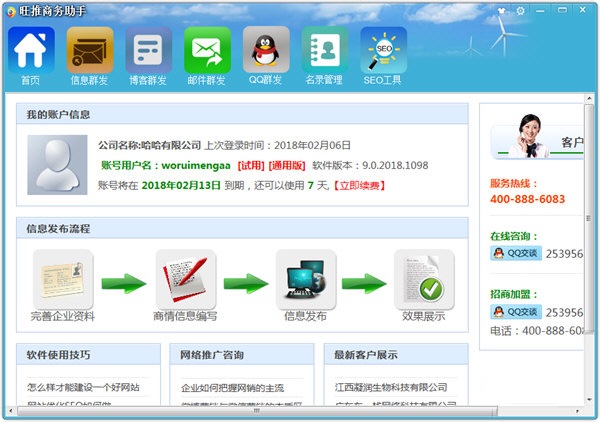Open the QQ群发 penguin icon
The height and width of the screenshot is (422, 600).
click(x=266, y=50)
